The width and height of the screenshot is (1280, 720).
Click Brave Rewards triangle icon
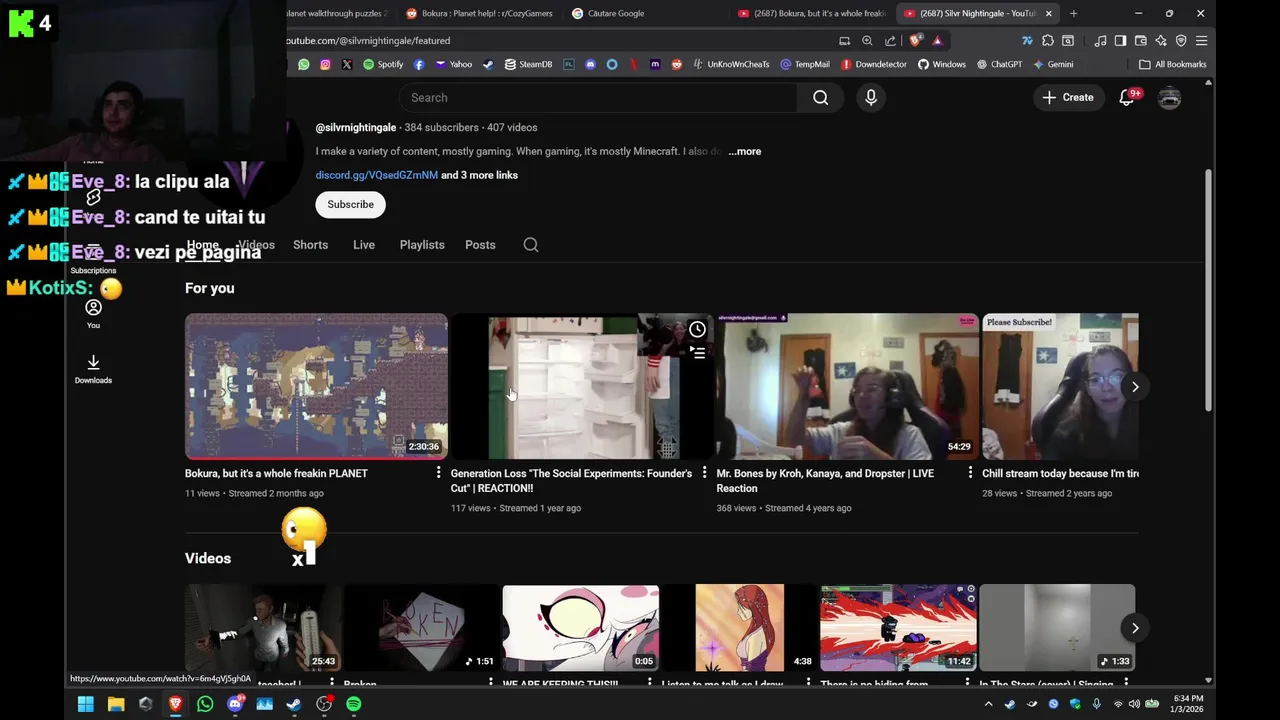[937, 41]
